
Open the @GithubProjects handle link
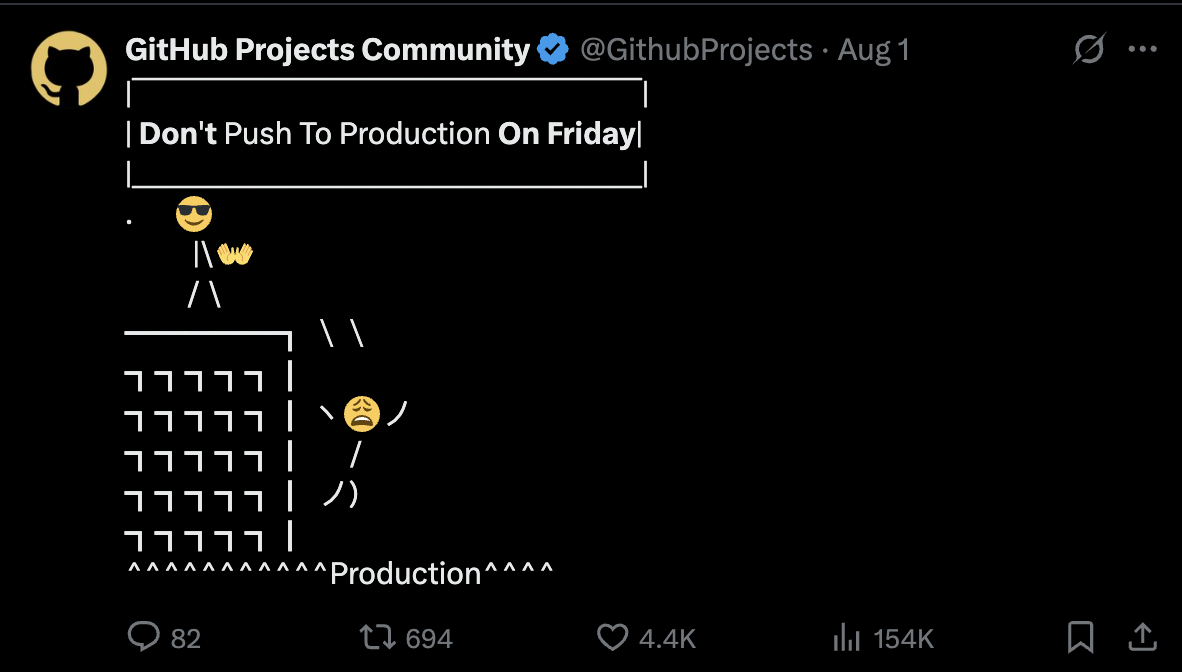pos(697,50)
